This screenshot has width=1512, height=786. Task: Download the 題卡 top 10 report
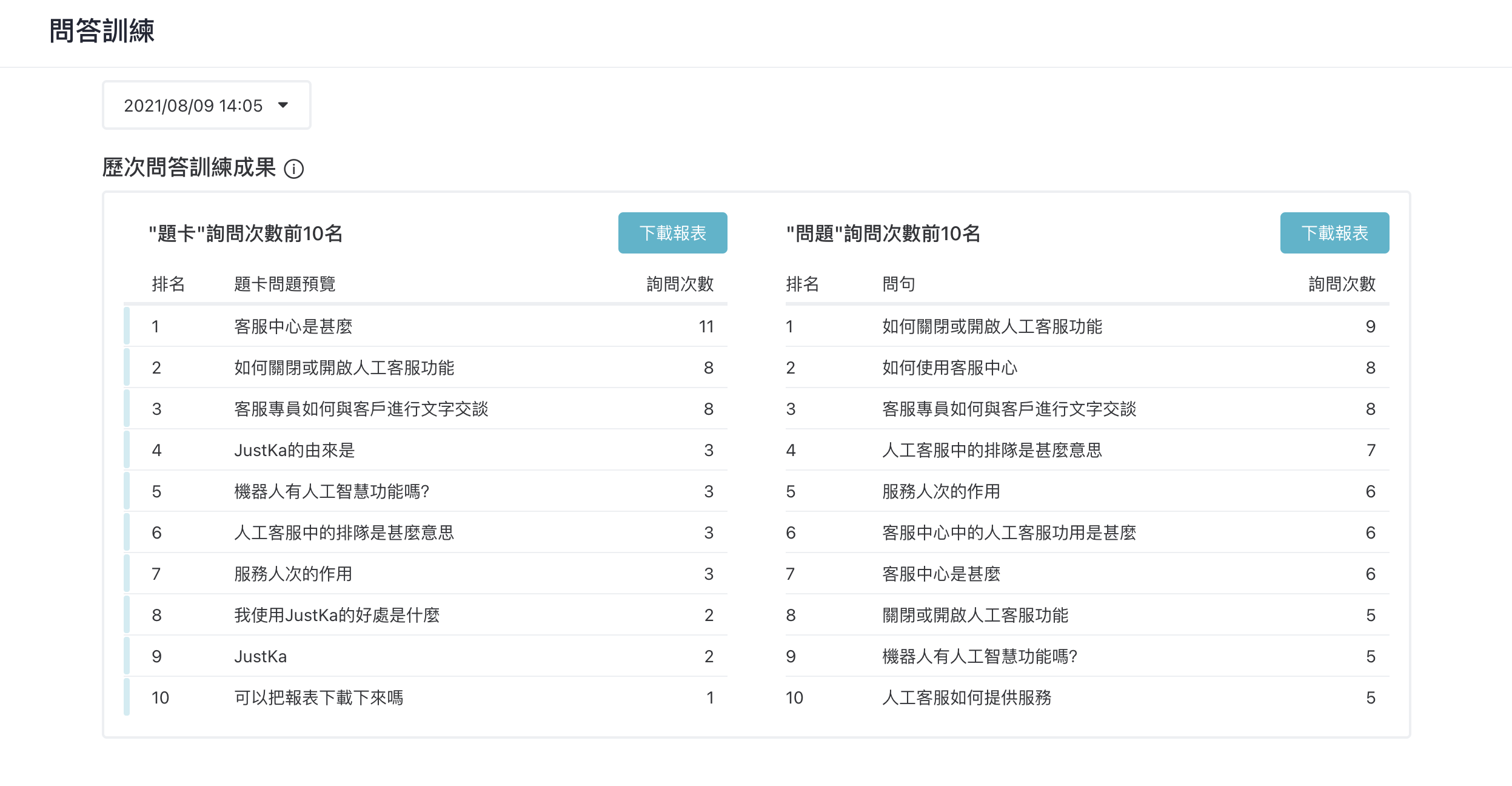click(672, 233)
